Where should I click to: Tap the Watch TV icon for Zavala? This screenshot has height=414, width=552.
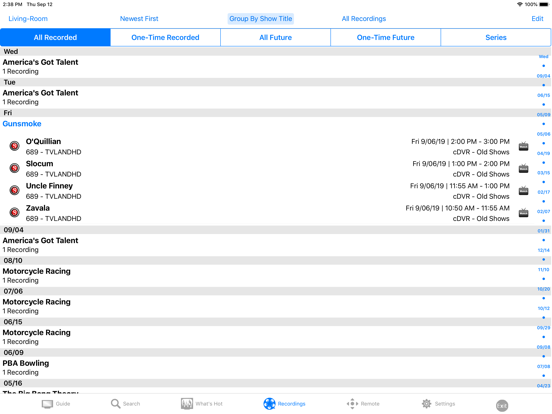point(523,213)
